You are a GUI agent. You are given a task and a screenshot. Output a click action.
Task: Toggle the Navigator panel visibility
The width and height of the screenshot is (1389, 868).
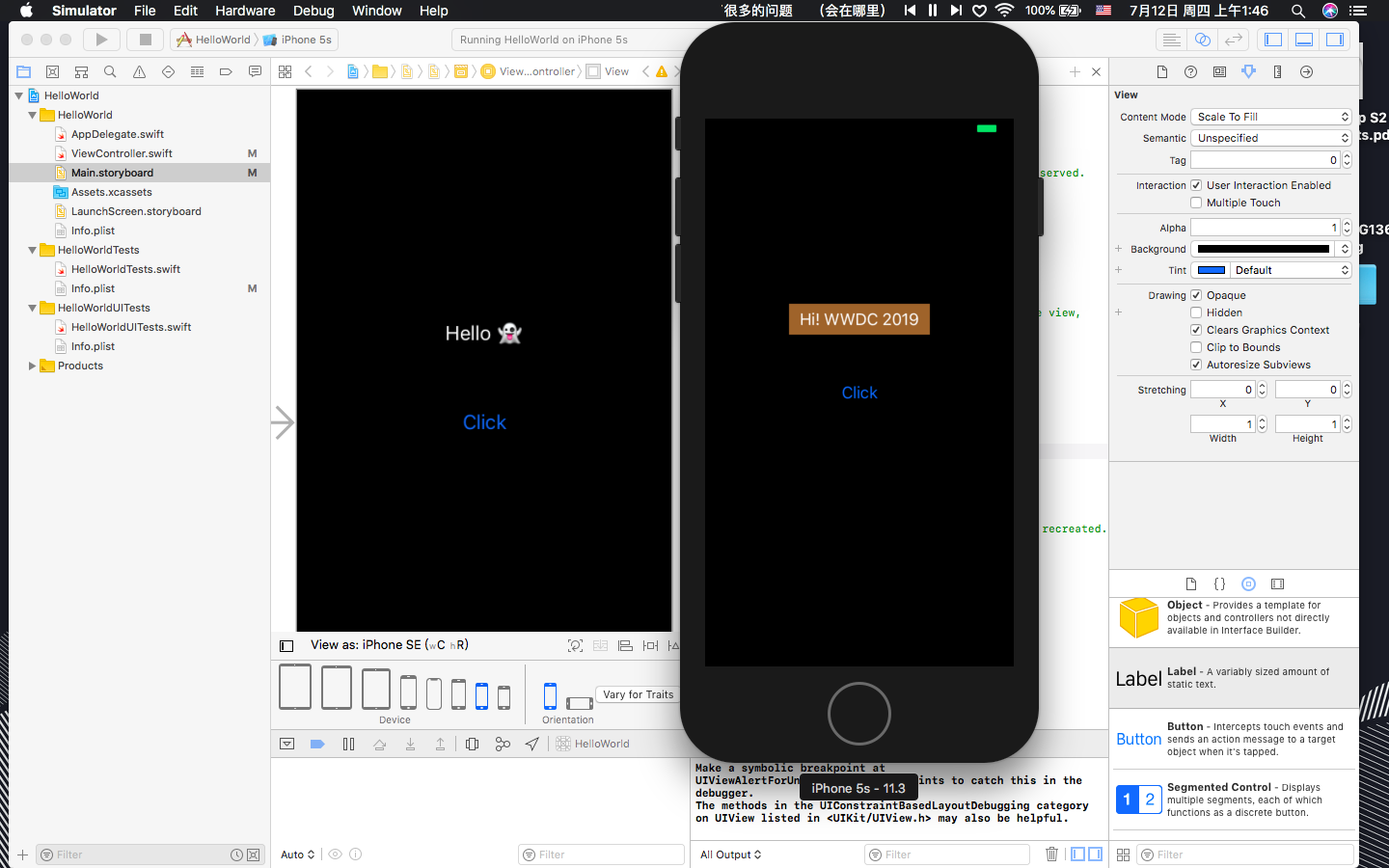click(1273, 40)
